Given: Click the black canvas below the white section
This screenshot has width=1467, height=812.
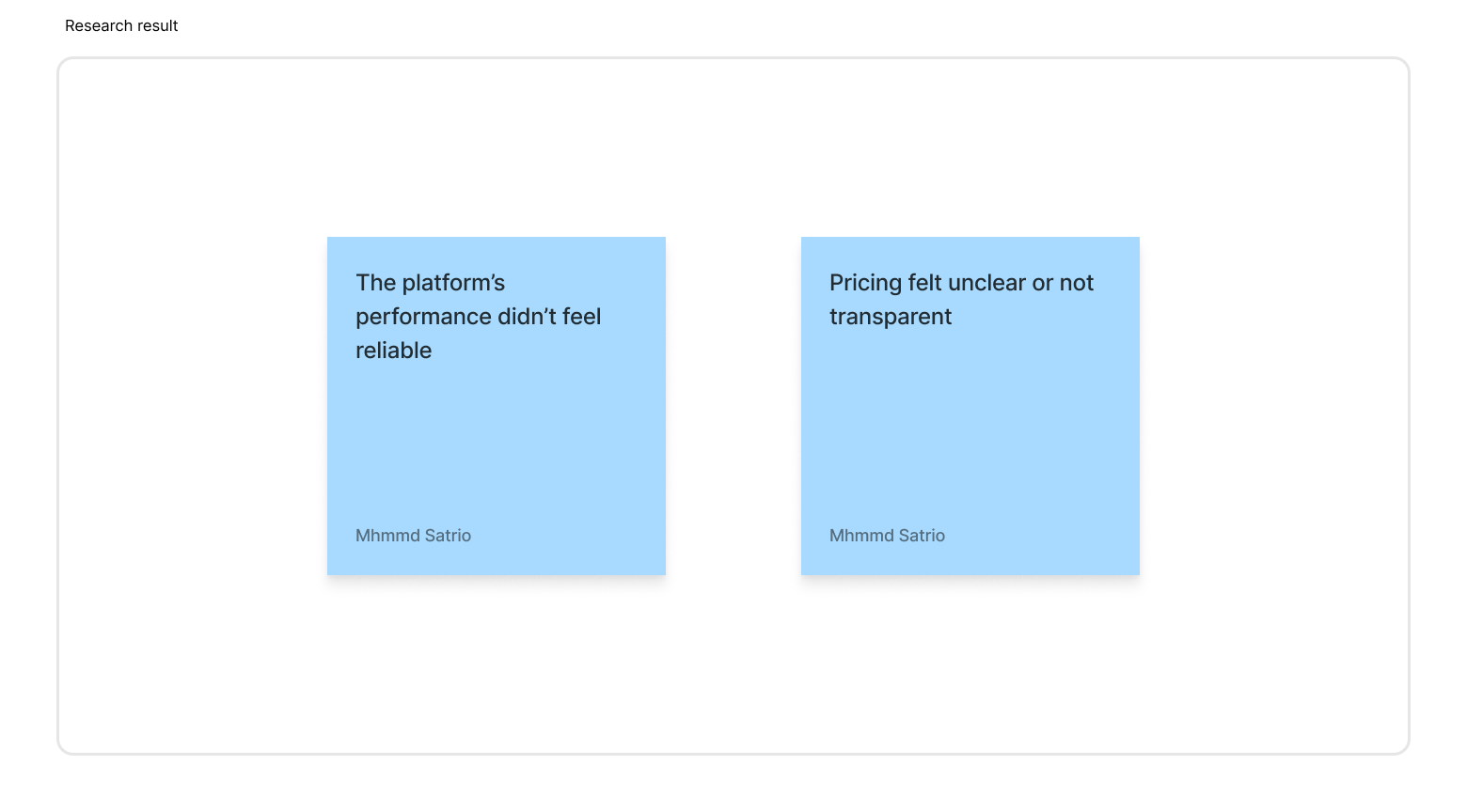Looking at the screenshot, I should (733, 785).
